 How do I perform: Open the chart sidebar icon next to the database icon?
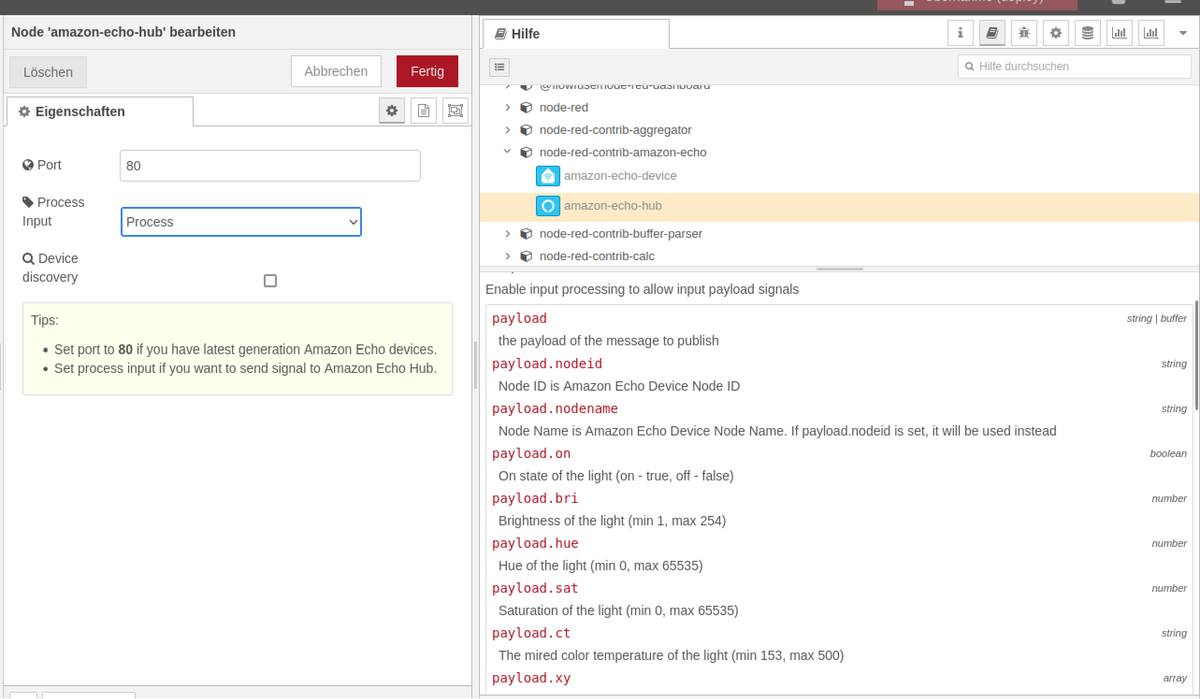pos(1119,33)
